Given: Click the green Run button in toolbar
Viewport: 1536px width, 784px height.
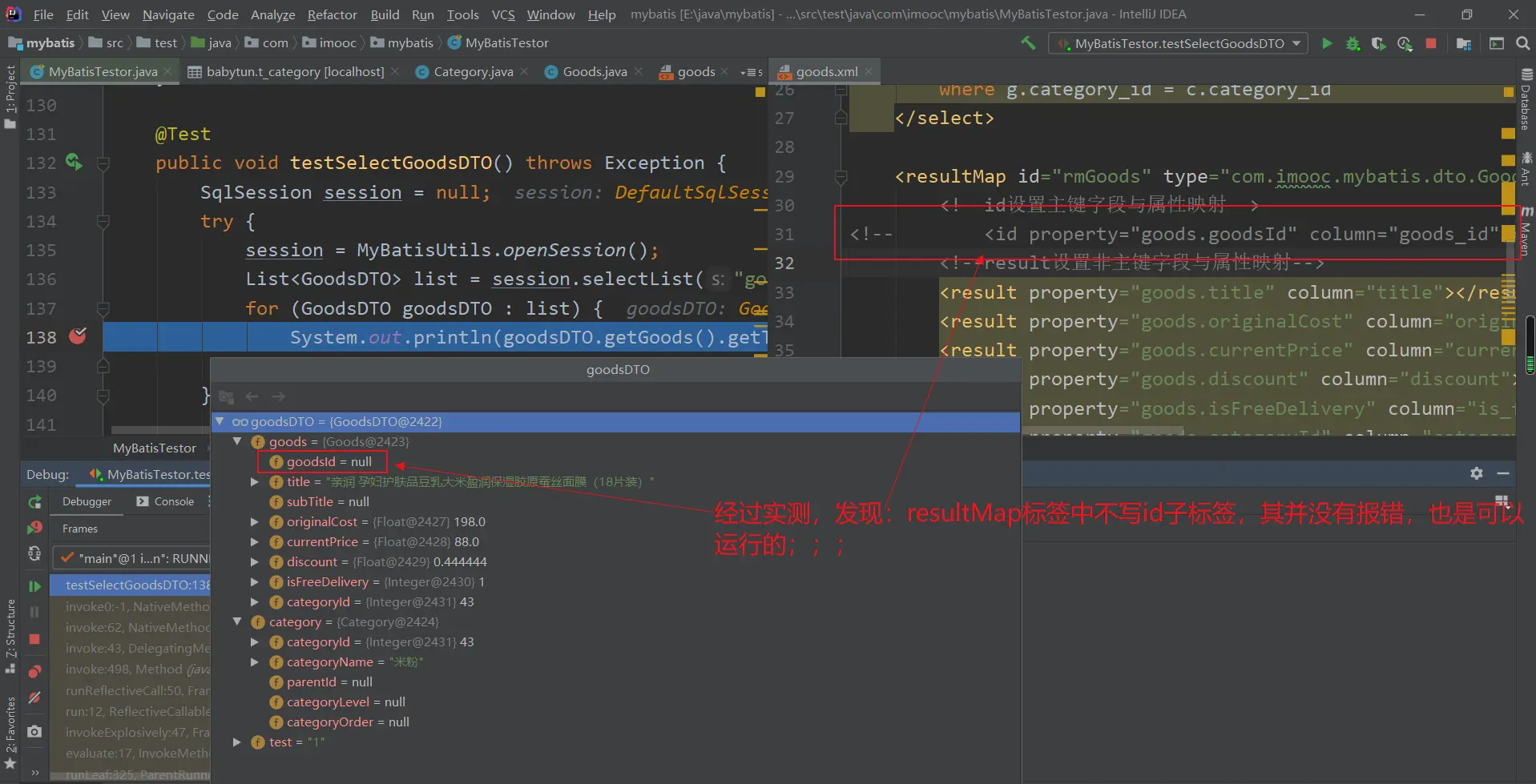Looking at the screenshot, I should (x=1327, y=43).
